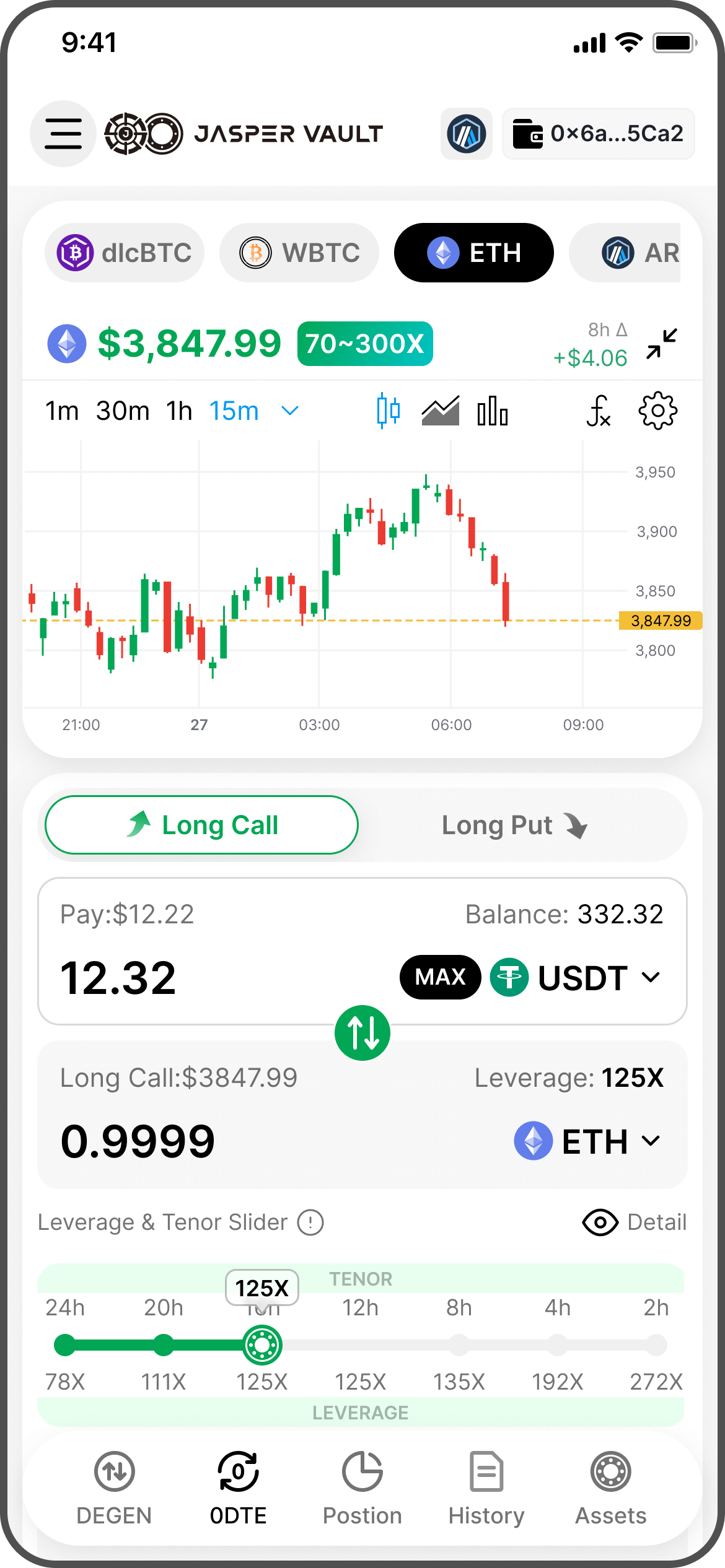Collapse the chart with shrink arrows

click(x=661, y=344)
